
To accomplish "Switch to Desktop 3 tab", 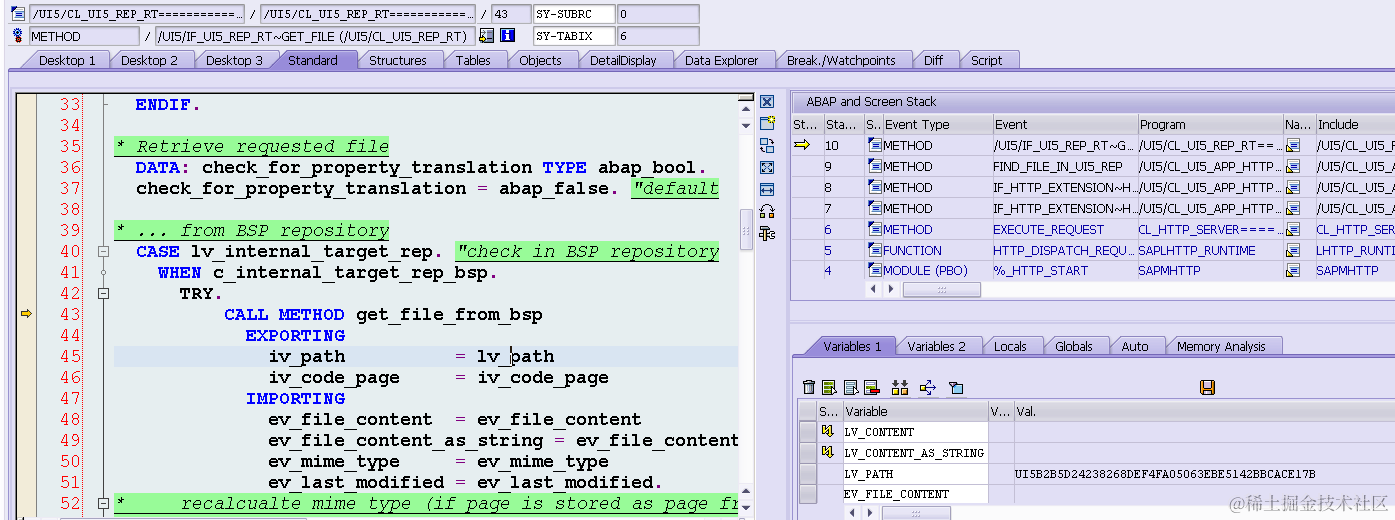I will pos(234,60).
